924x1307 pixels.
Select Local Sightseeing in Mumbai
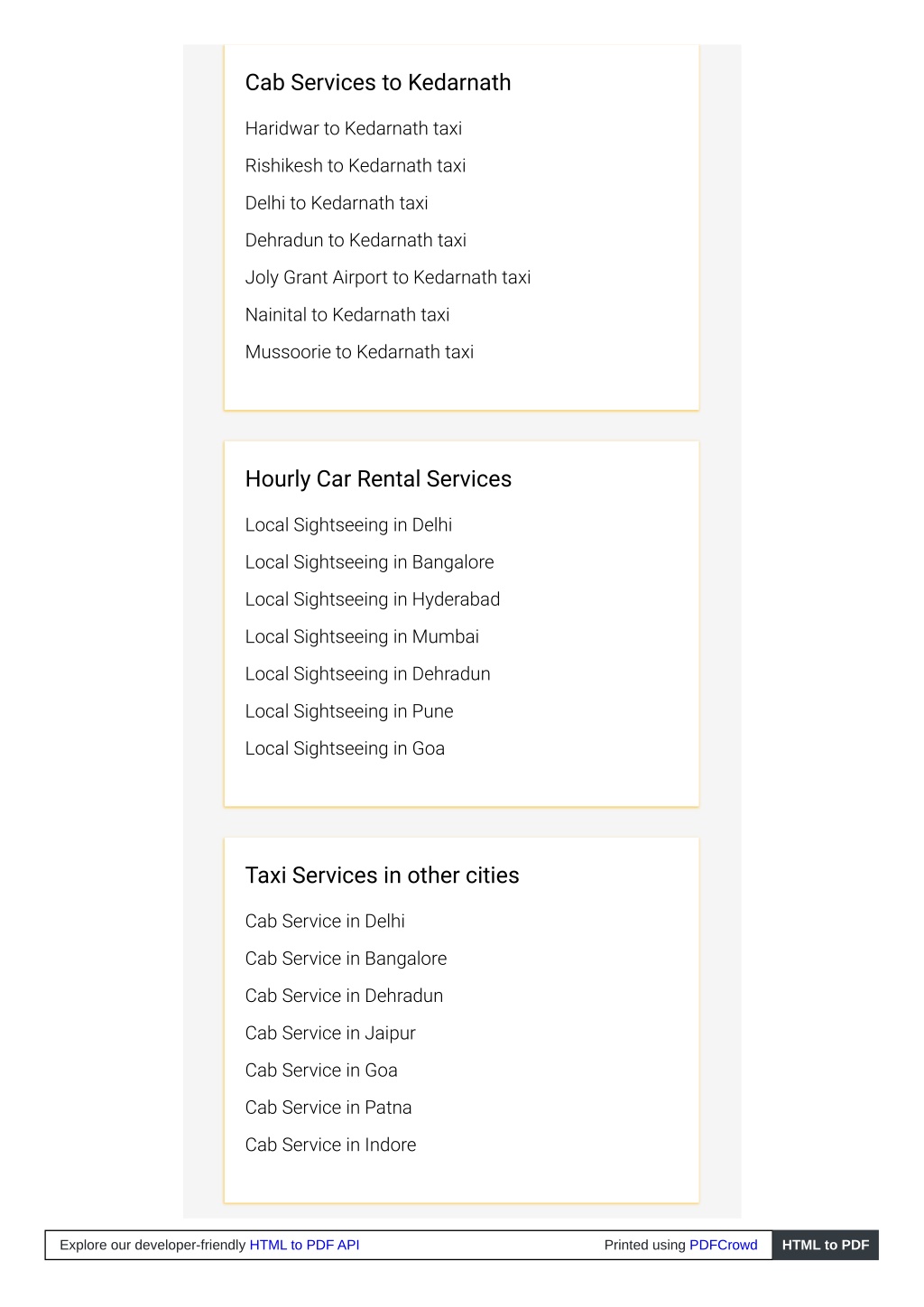pyautogui.click(x=362, y=636)
